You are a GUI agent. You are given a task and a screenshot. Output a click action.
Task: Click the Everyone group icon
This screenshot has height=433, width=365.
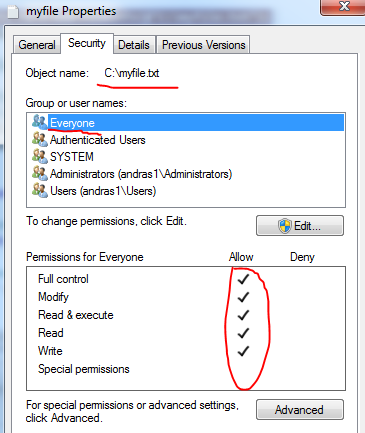(40, 122)
